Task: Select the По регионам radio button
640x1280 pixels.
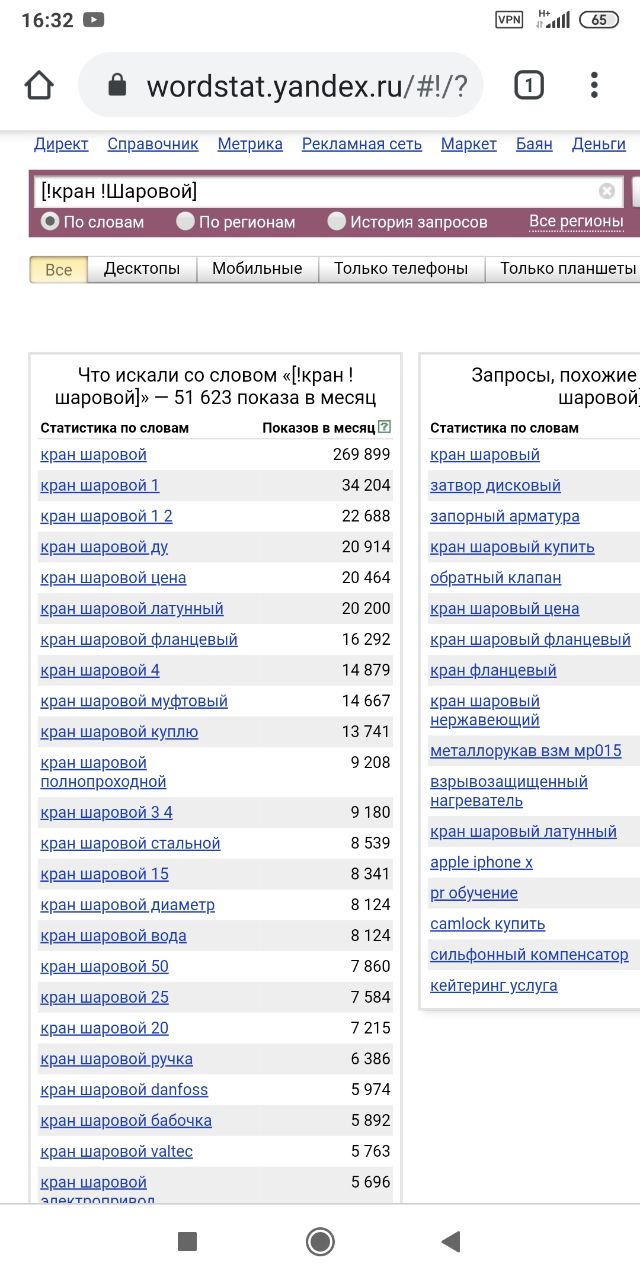Action: [185, 221]
